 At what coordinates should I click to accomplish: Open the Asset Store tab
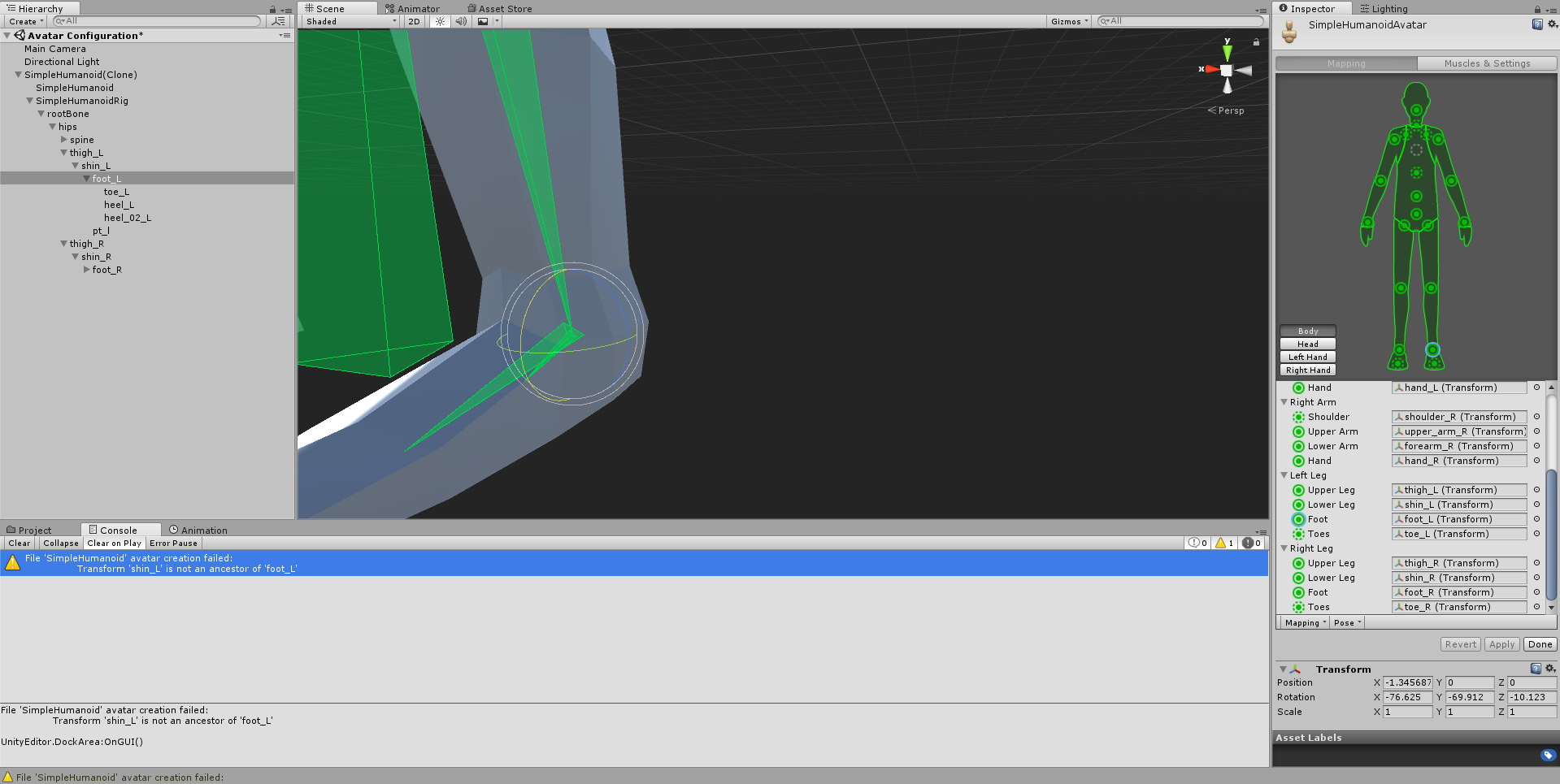[500, 9]
